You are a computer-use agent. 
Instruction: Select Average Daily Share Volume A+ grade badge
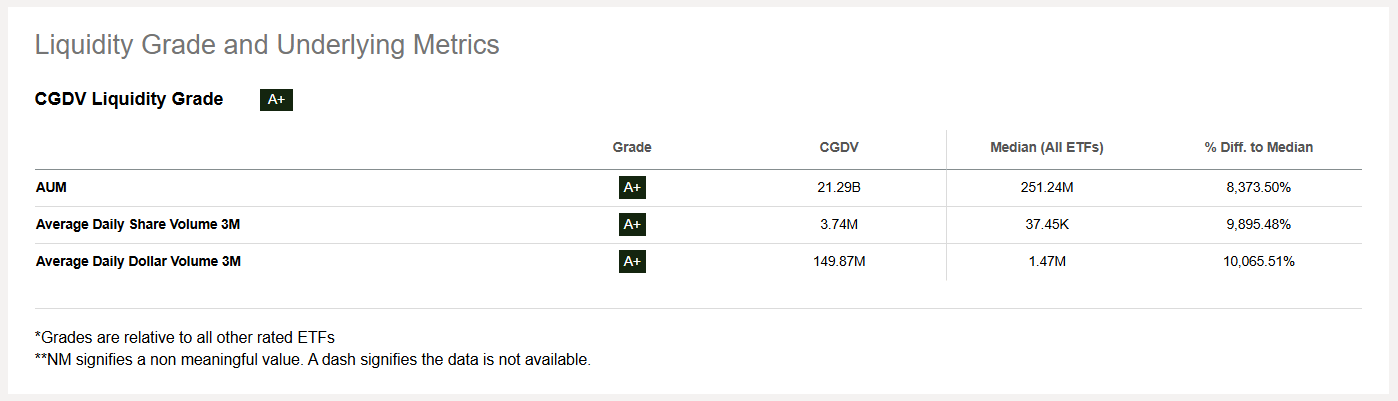point(632,225)
